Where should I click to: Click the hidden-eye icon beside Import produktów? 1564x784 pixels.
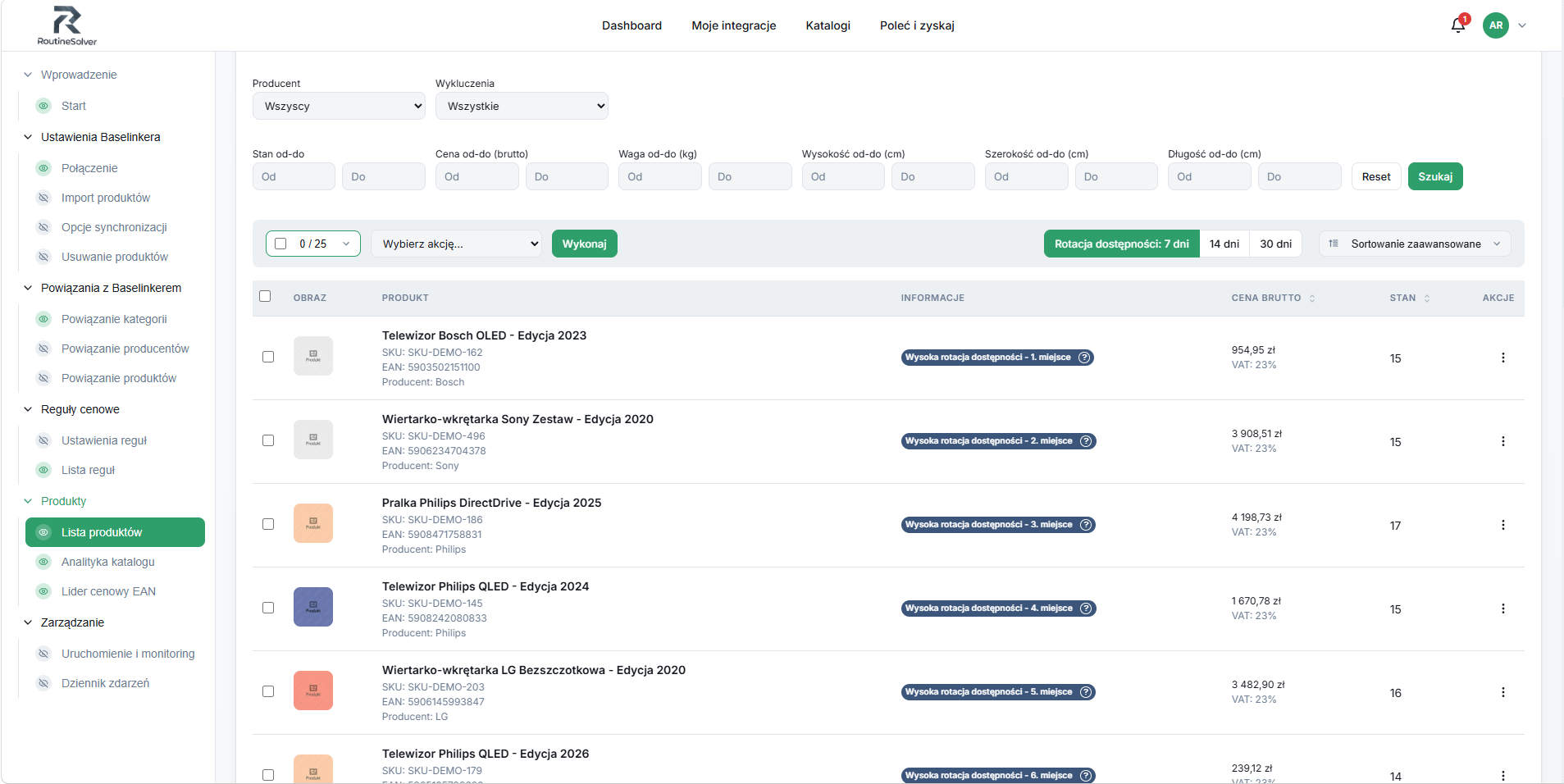43,198
